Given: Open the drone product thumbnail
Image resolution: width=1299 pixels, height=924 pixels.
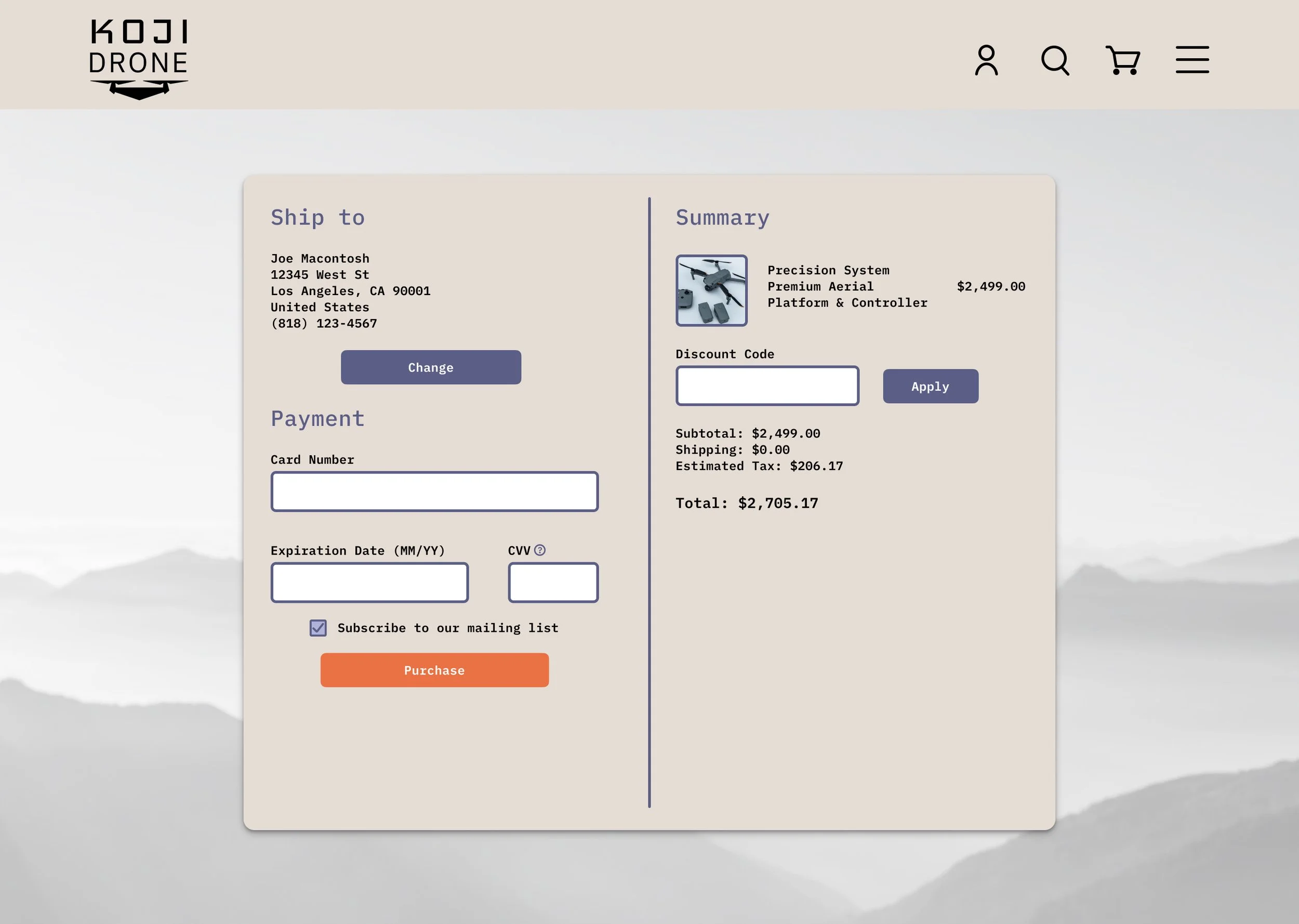Looking at the screenshot, I should 711,291.
